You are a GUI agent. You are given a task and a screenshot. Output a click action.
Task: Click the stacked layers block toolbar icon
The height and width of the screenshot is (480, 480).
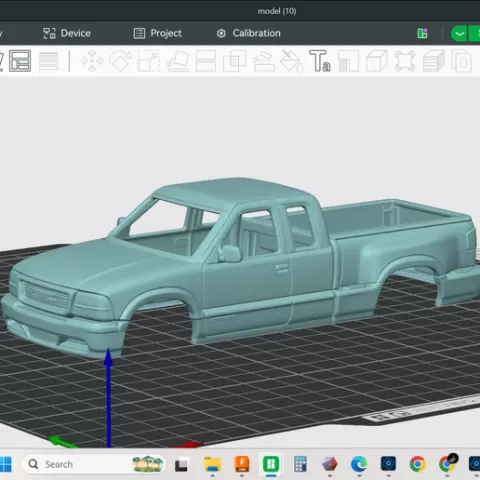point(434,61)
